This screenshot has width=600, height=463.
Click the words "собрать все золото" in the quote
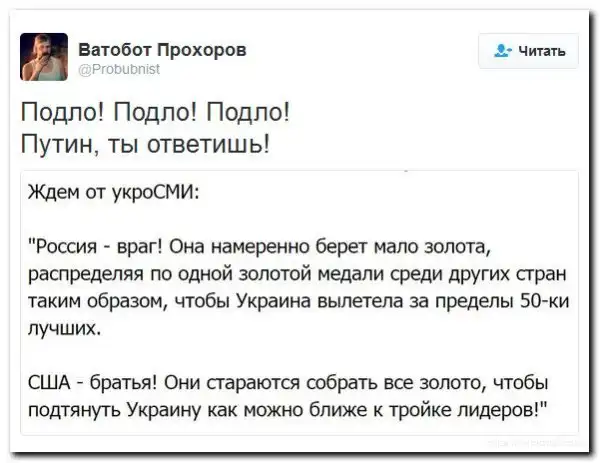pyautogui.click(x=380, y=384)
